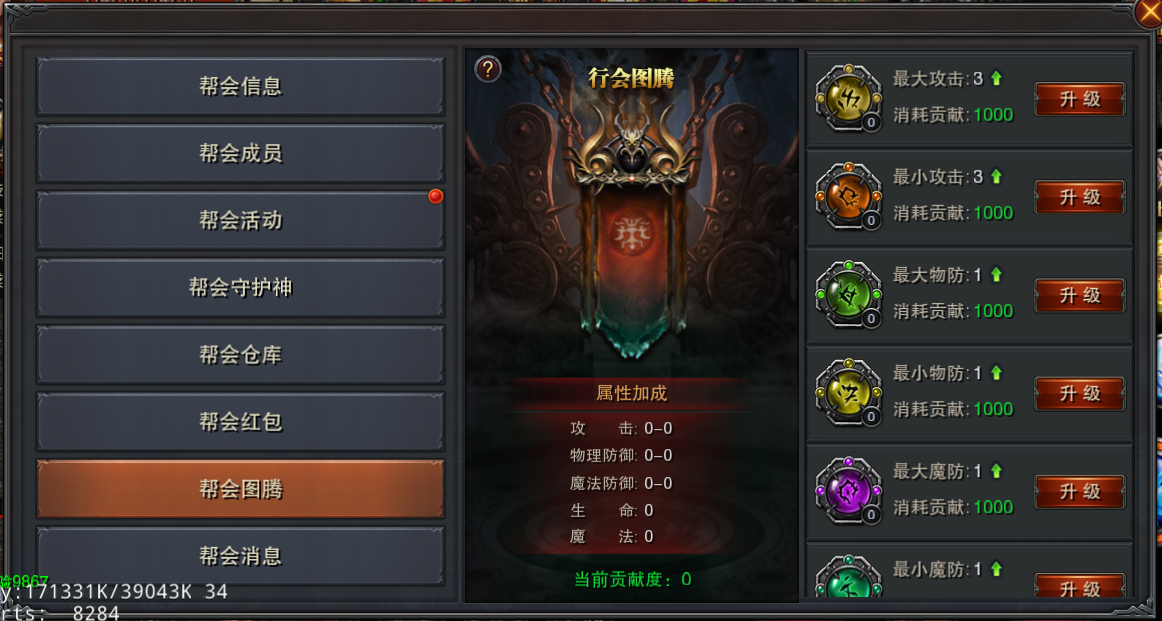
Task: Select the yellow 最小物防 rune icon
Action: 849,393
